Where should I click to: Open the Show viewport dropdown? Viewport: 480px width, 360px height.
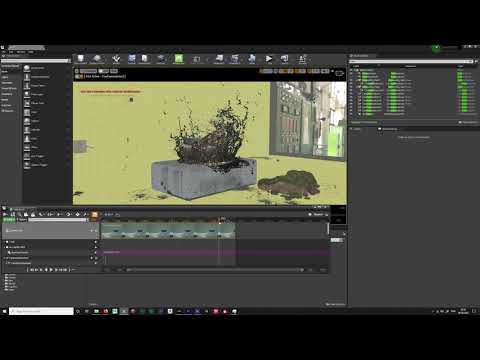click(114, 71)
